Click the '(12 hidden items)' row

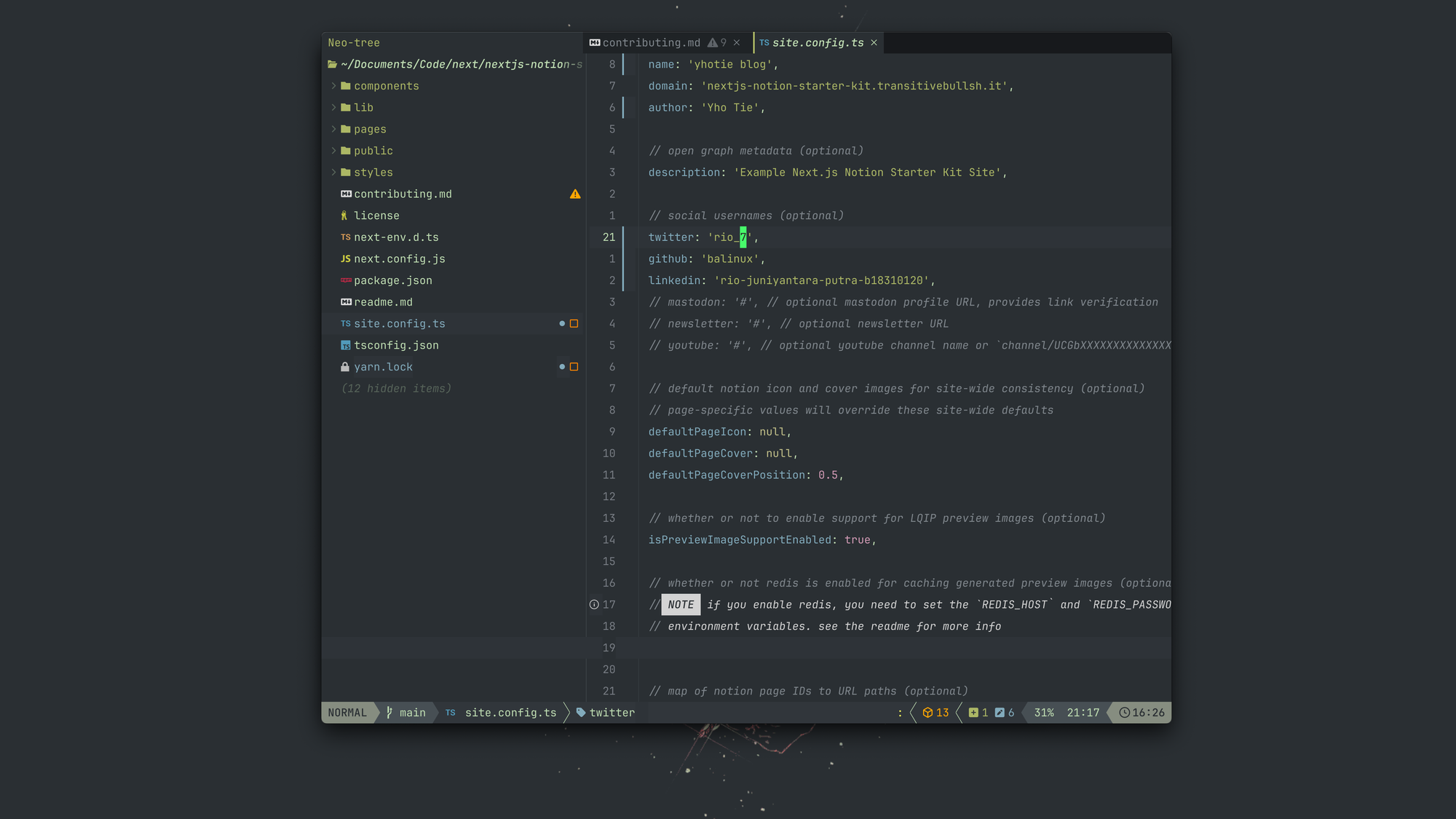pyautogui.click(x=396, y=389)
